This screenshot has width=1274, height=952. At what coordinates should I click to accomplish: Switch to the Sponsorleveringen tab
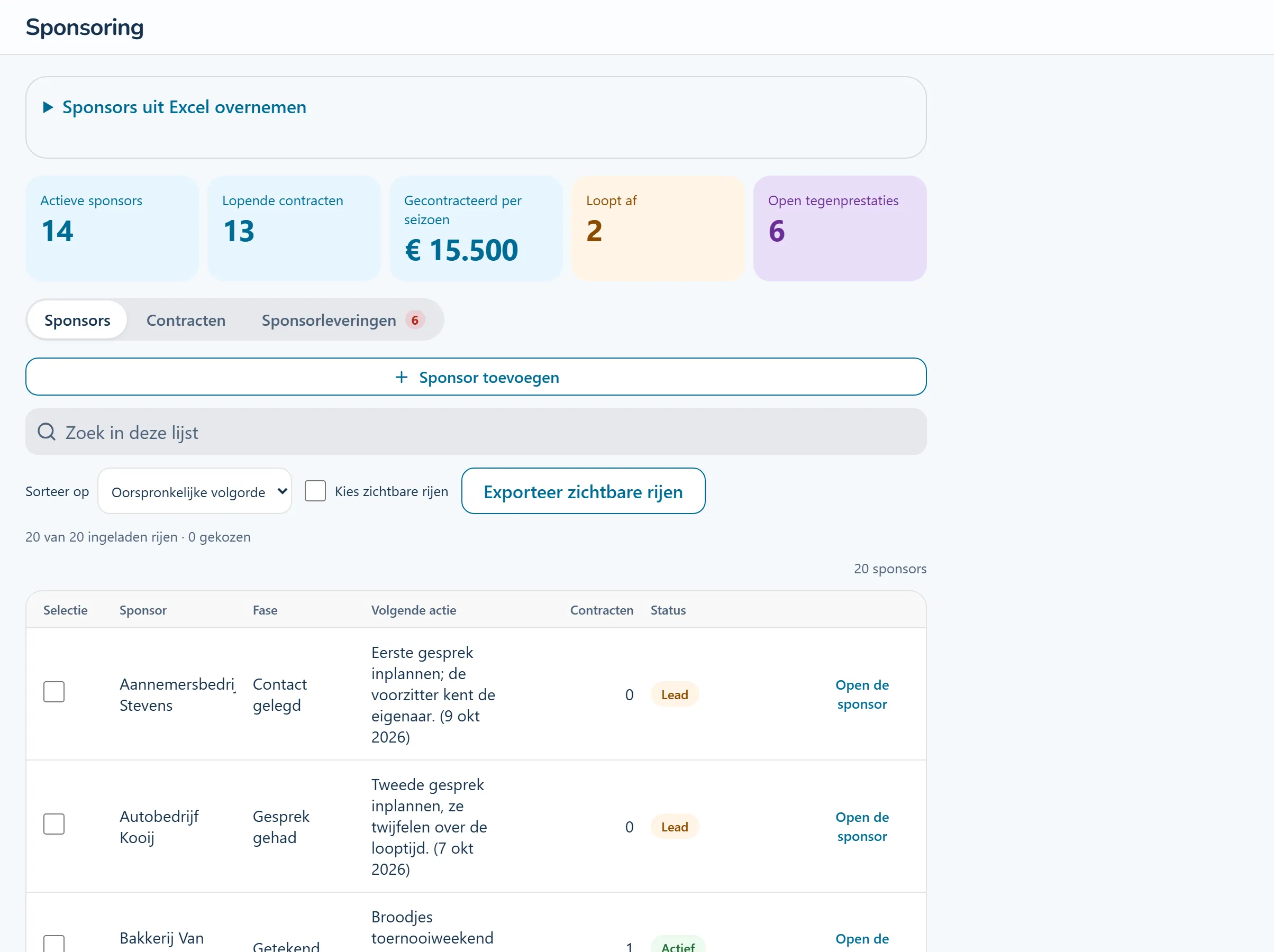(343, 320)
